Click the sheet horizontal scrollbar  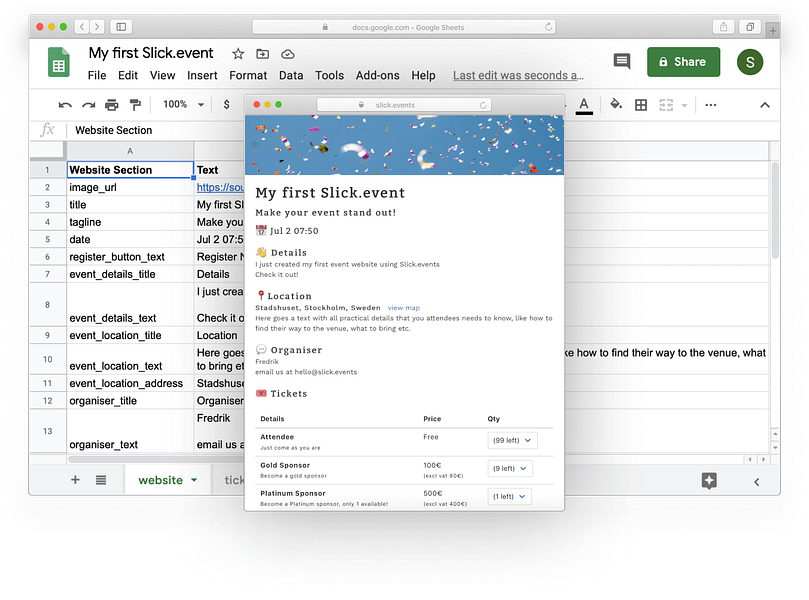[155, 459]
